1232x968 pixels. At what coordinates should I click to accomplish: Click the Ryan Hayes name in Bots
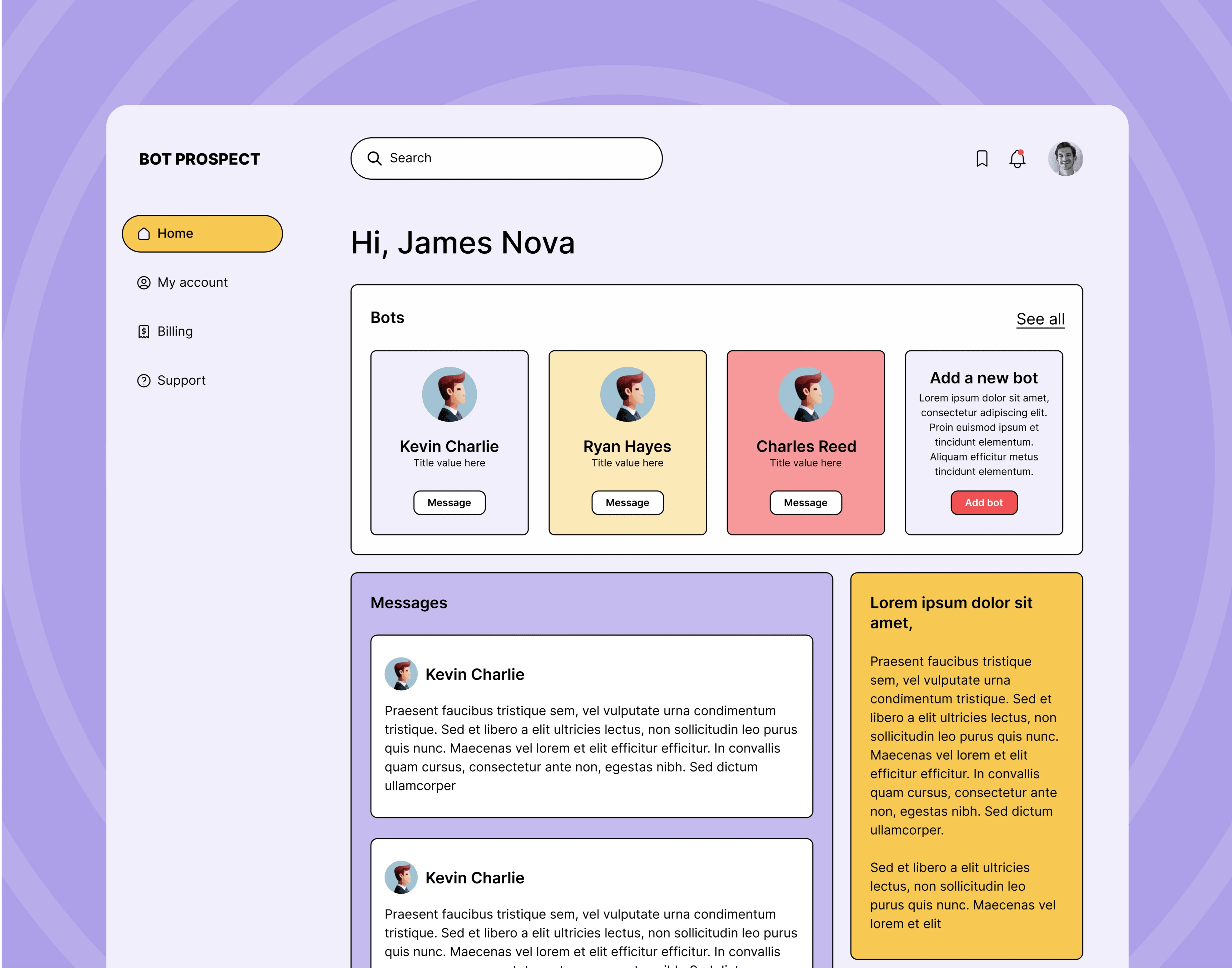click(627, 447)
